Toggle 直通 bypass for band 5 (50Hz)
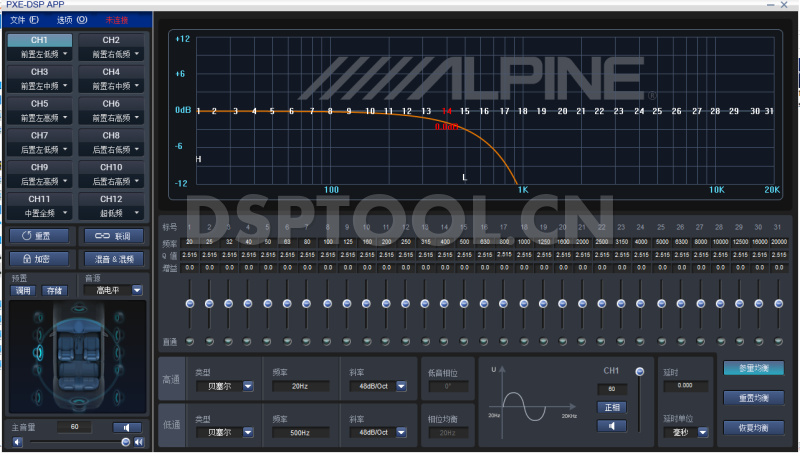The width and height of the screenshot is (800, 454). tap(267, 341)
